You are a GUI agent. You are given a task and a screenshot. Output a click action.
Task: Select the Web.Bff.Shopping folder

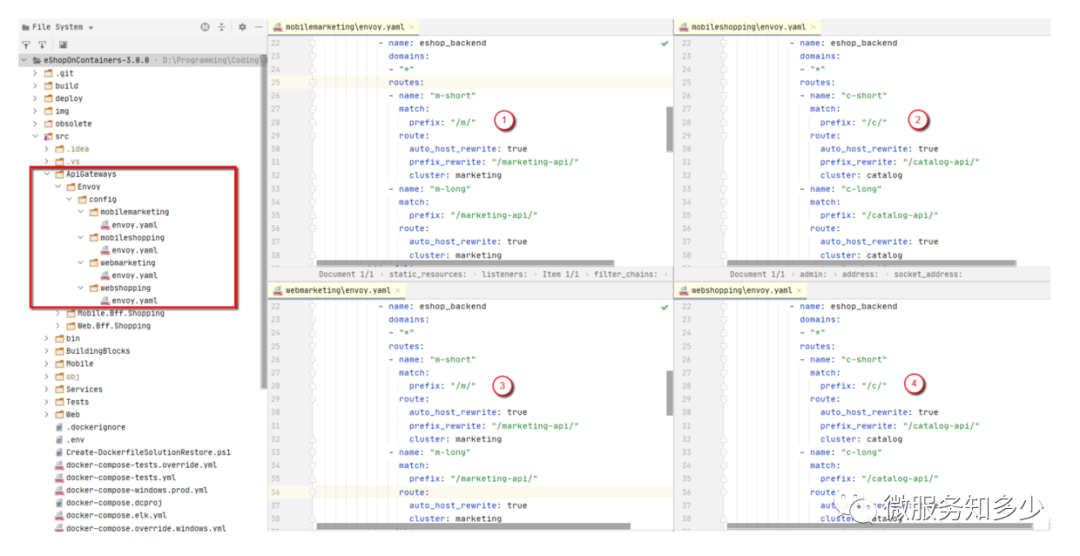(114, 326)
